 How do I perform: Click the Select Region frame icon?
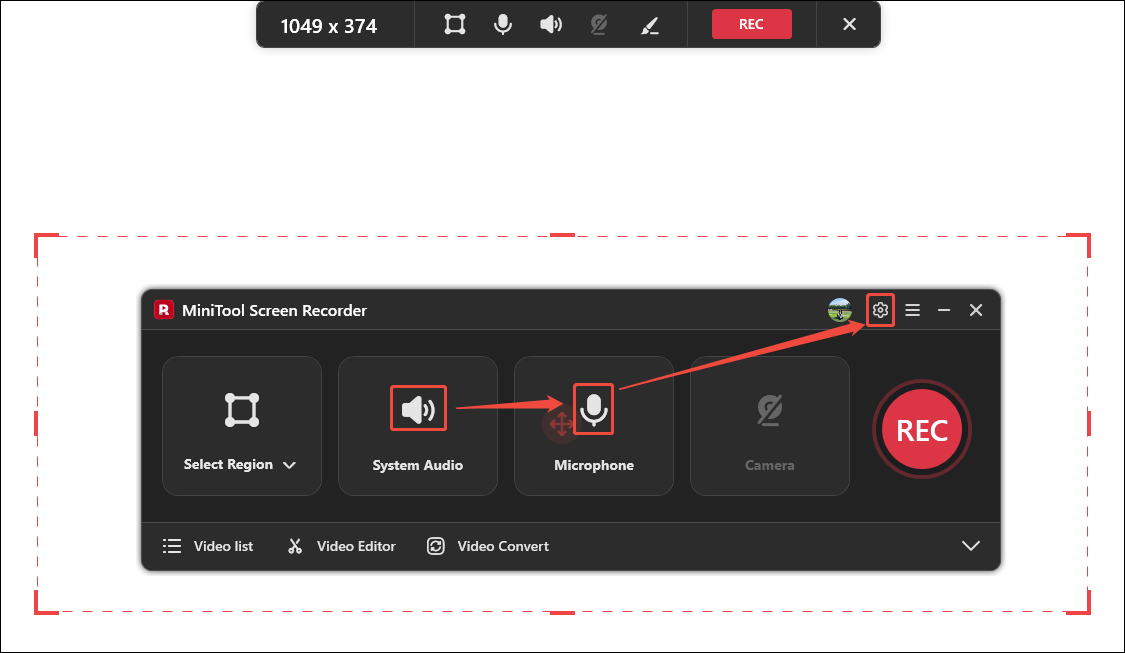click(x=241, y=408)
